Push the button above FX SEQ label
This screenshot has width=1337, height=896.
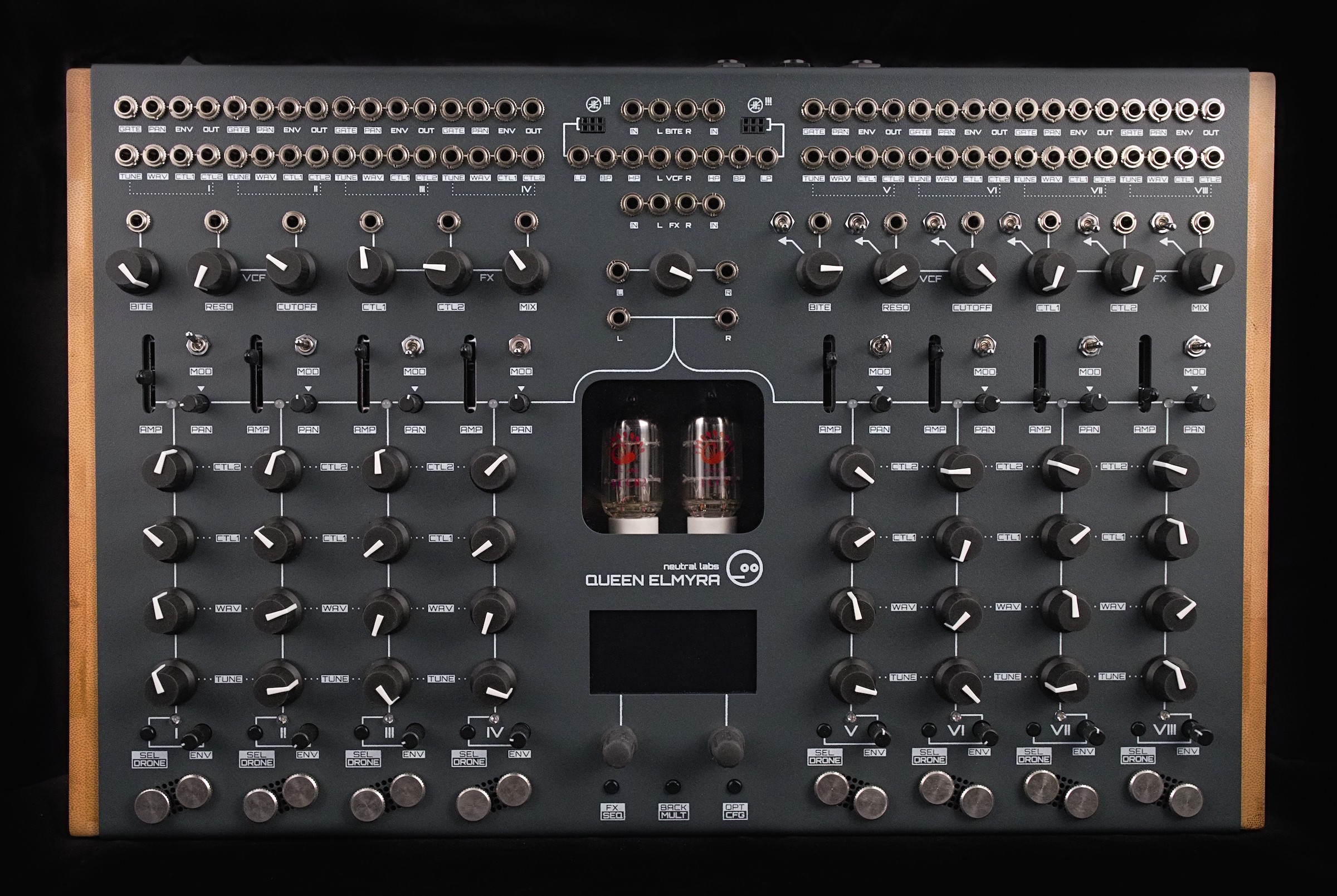coord(613,785)
